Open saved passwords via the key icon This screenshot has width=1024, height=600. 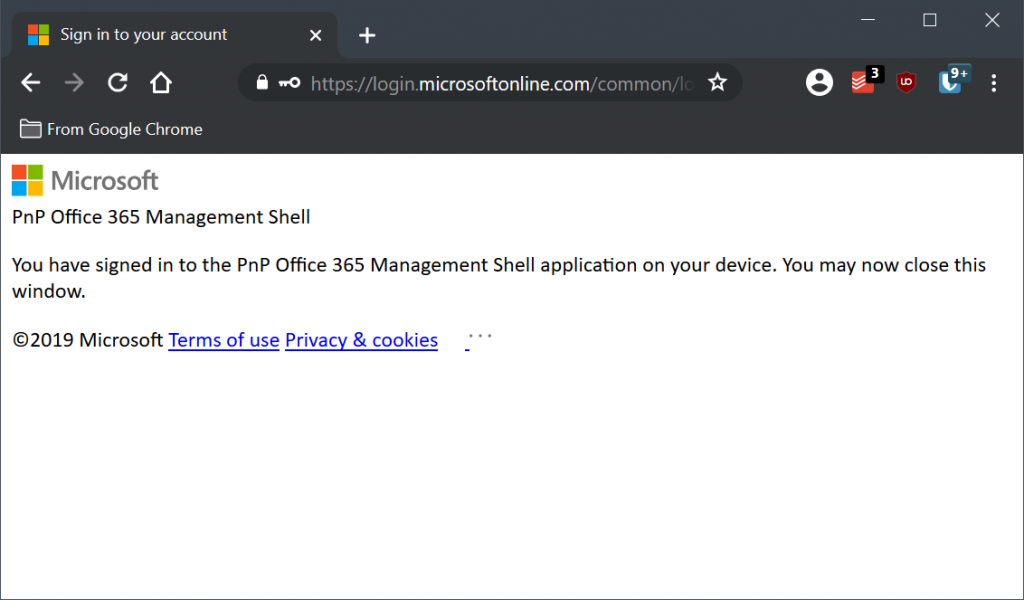coord(289,82)
